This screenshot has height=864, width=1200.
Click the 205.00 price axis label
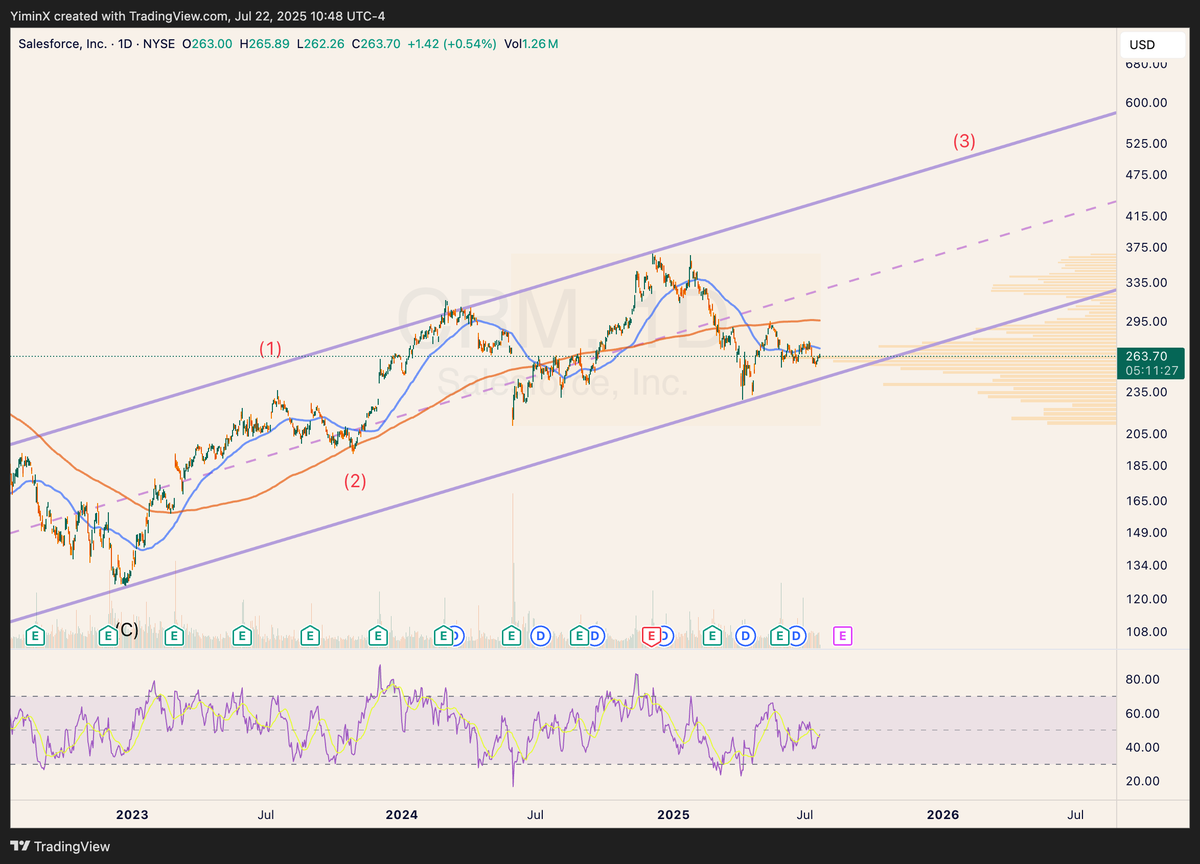pyautogui.click(x=1145, y=433)
